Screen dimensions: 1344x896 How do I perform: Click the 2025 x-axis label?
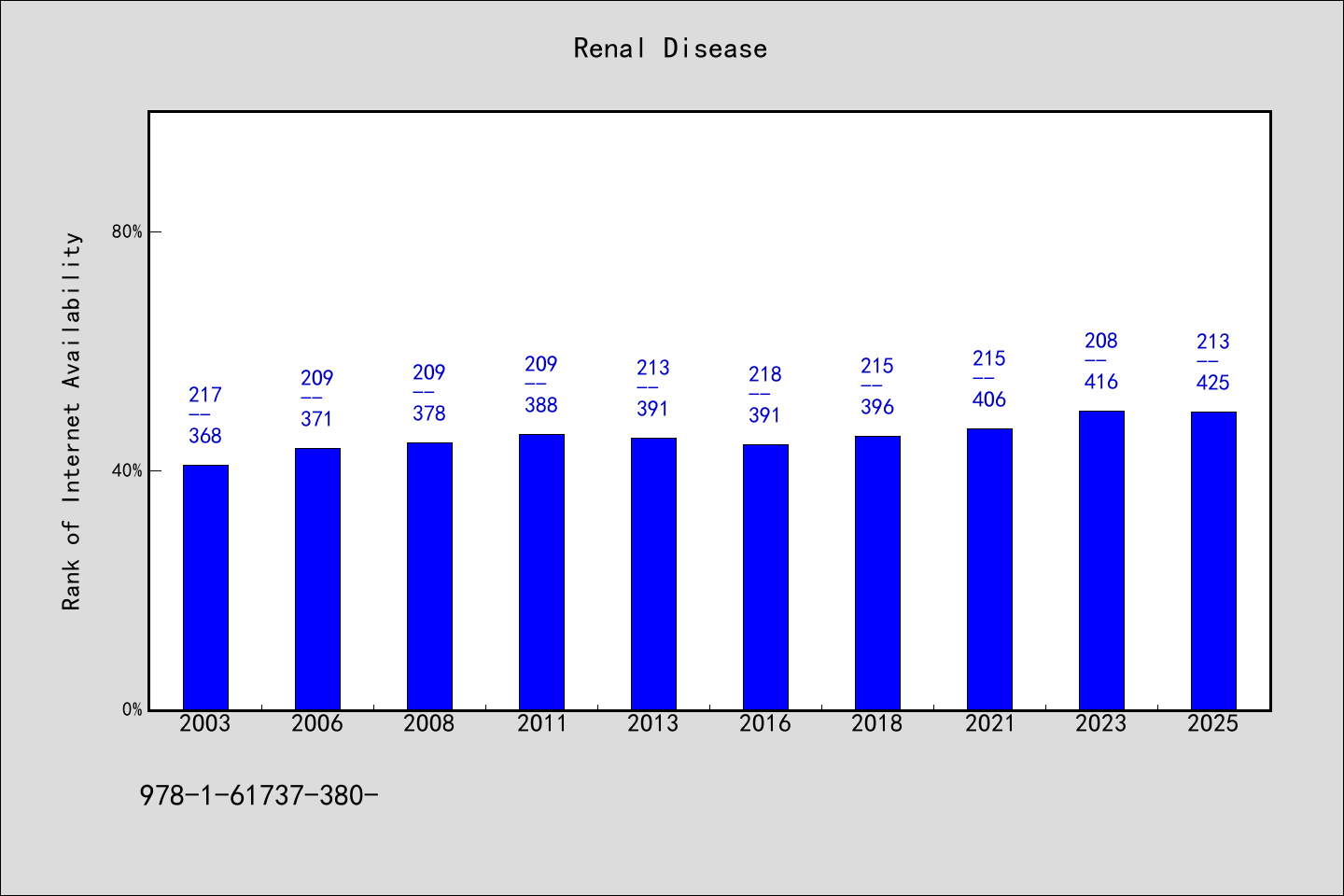coord(1213,723)
